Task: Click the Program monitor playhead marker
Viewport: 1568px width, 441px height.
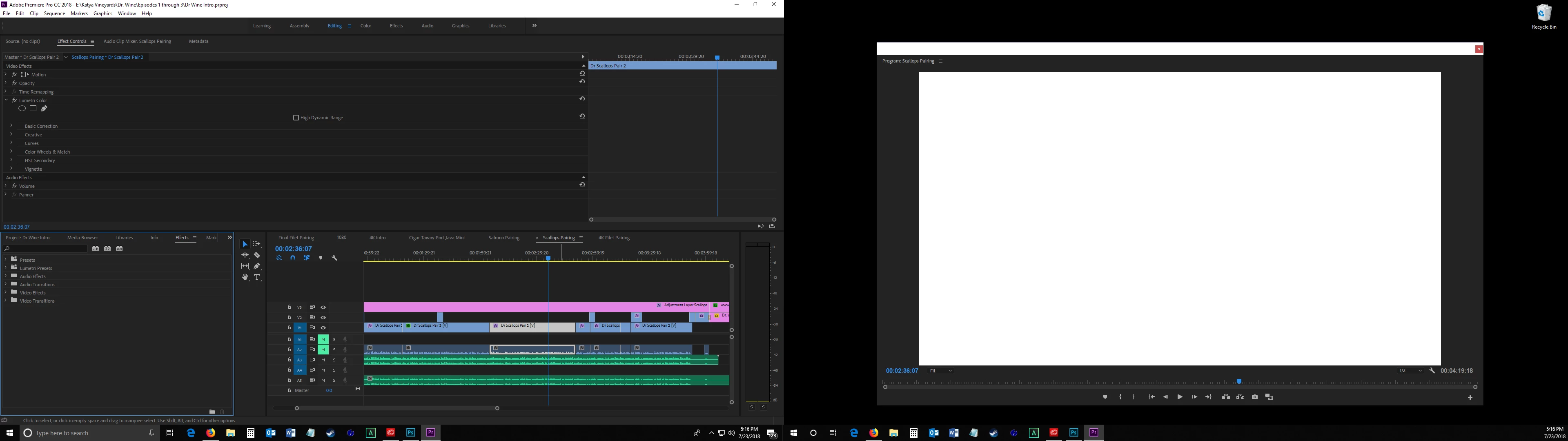Action: click(1239, 382)
